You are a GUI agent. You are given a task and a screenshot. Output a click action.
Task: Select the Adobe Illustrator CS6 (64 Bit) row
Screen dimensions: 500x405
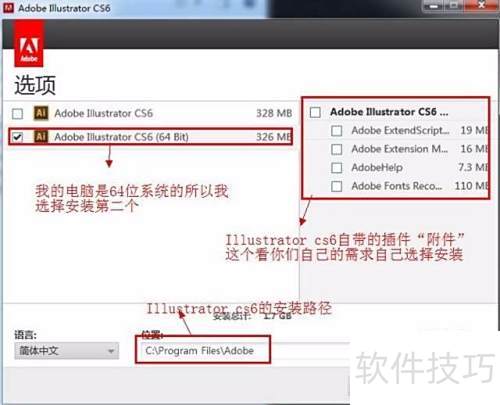pos(152,137)
